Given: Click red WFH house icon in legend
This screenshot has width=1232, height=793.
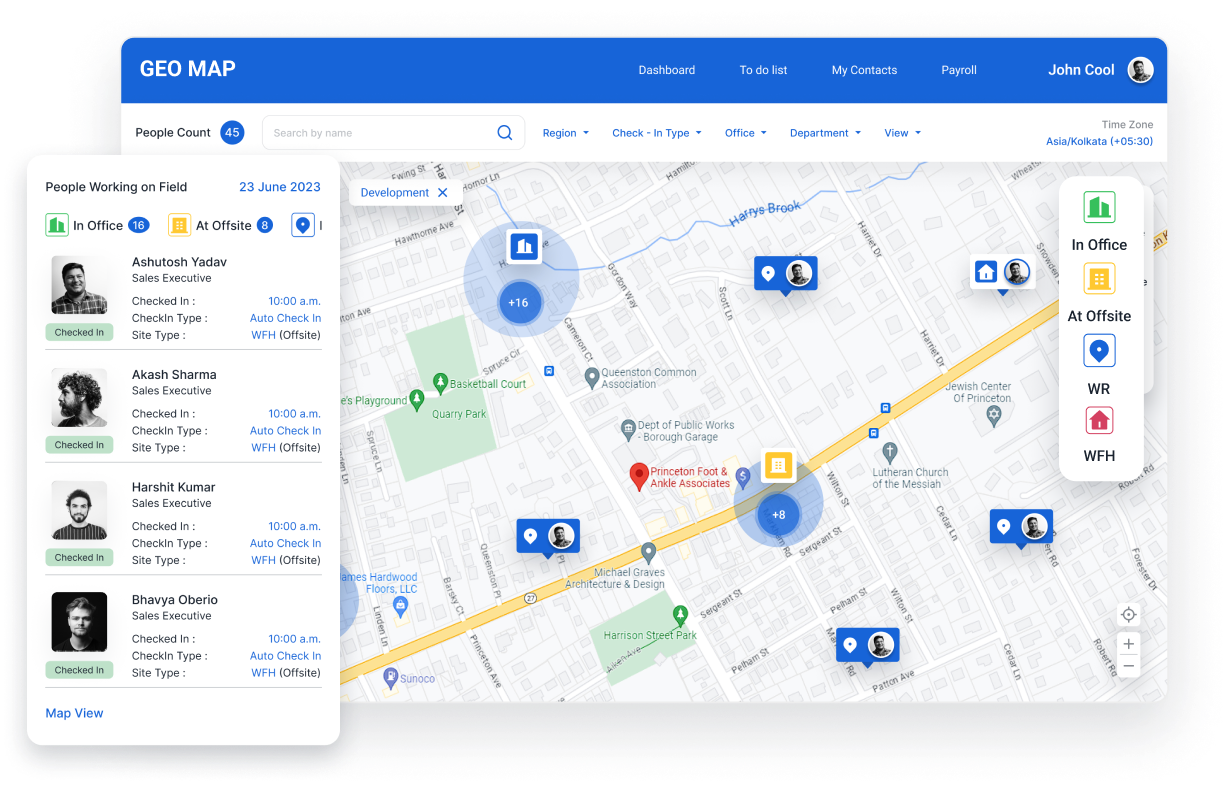Looking at the screenshot, I should [x=1099, y=421].
